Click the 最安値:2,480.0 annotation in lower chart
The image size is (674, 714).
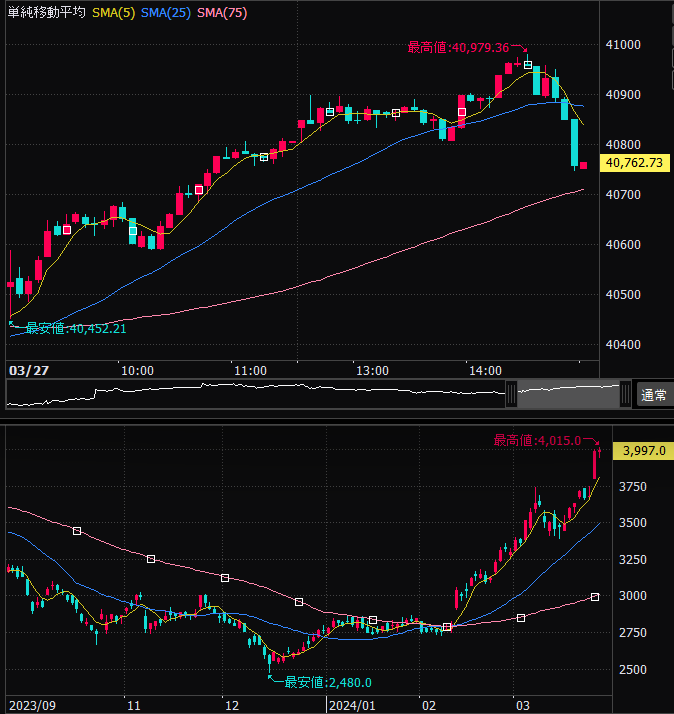click(328, 682)
